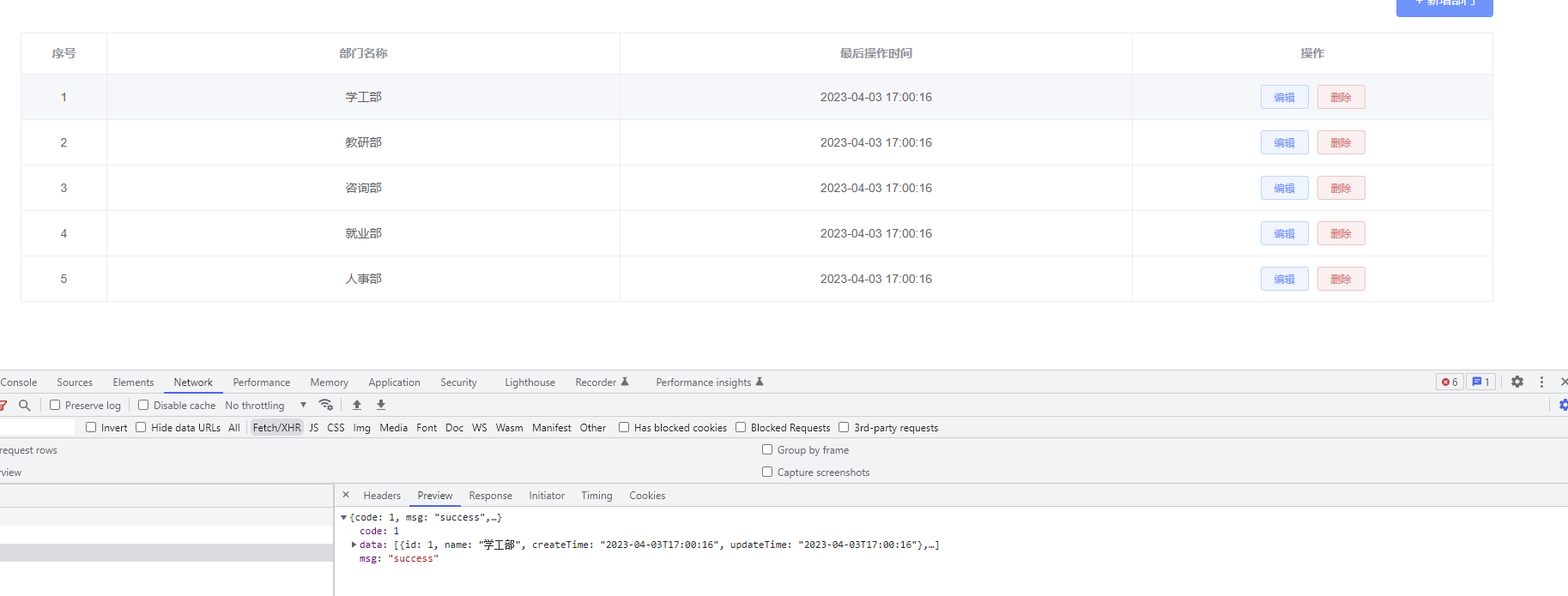1568x596 pixels.
Task: Open the No throttling dropdown
Action: (265, 405)
